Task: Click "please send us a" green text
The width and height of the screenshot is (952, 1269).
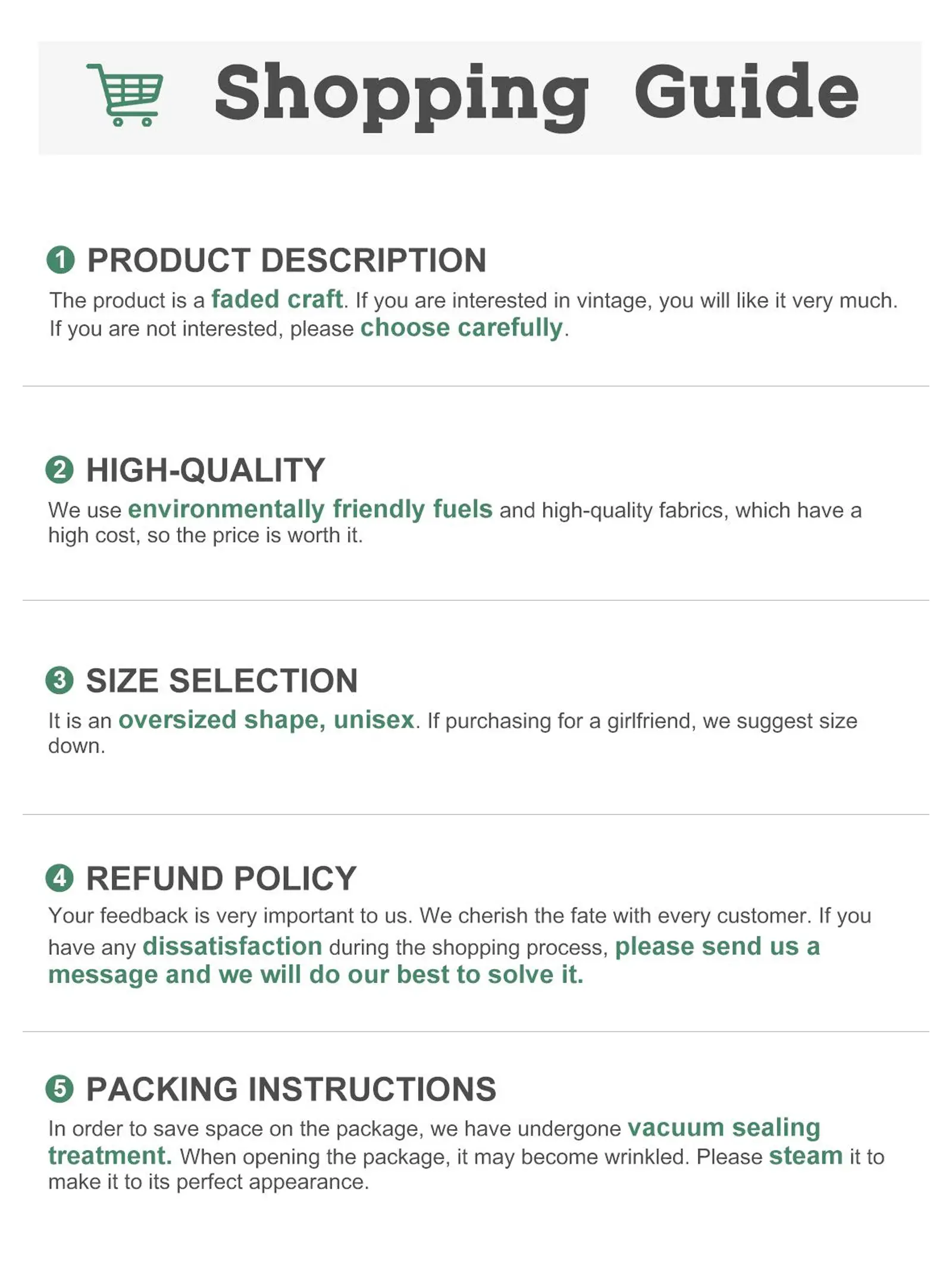Action: [x=717, y=946]
